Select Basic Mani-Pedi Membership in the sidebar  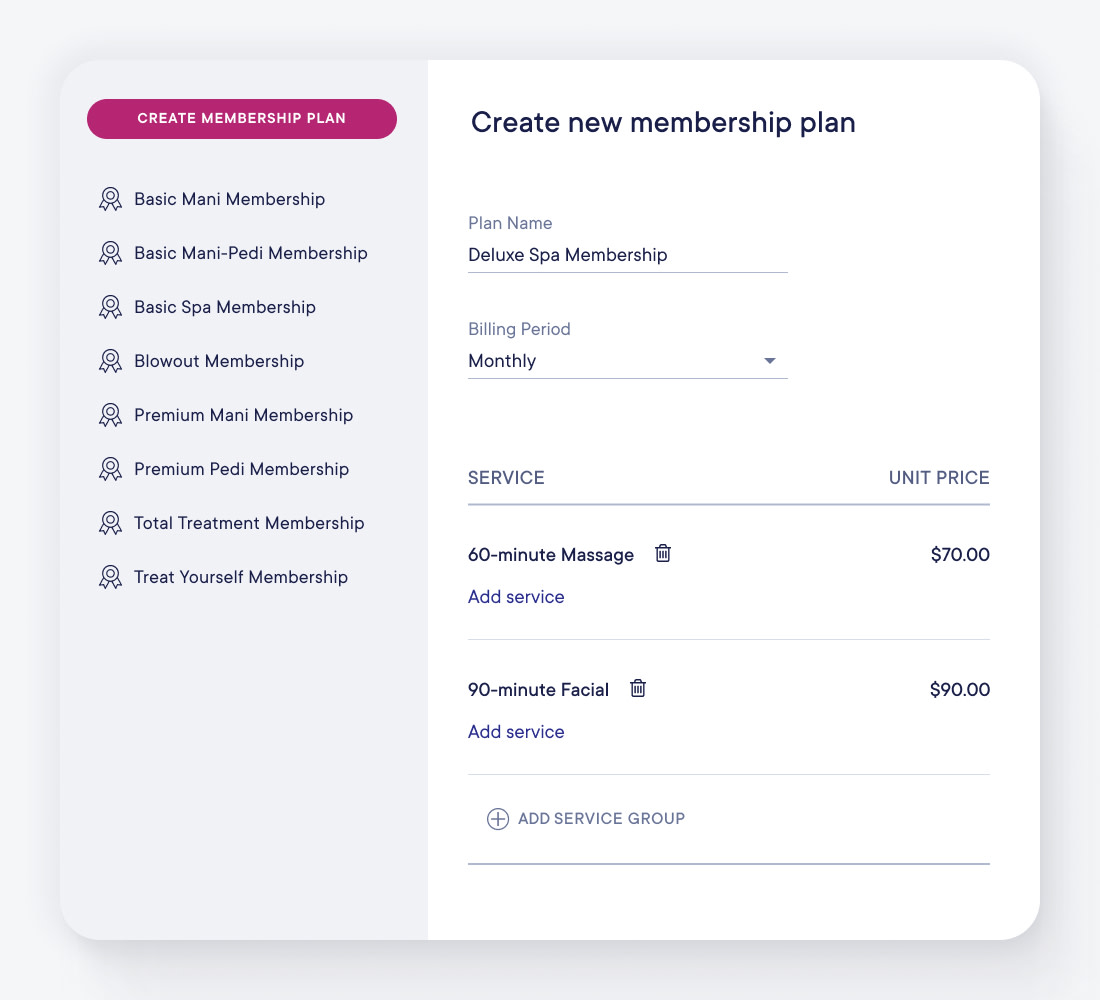click(251, 253)
